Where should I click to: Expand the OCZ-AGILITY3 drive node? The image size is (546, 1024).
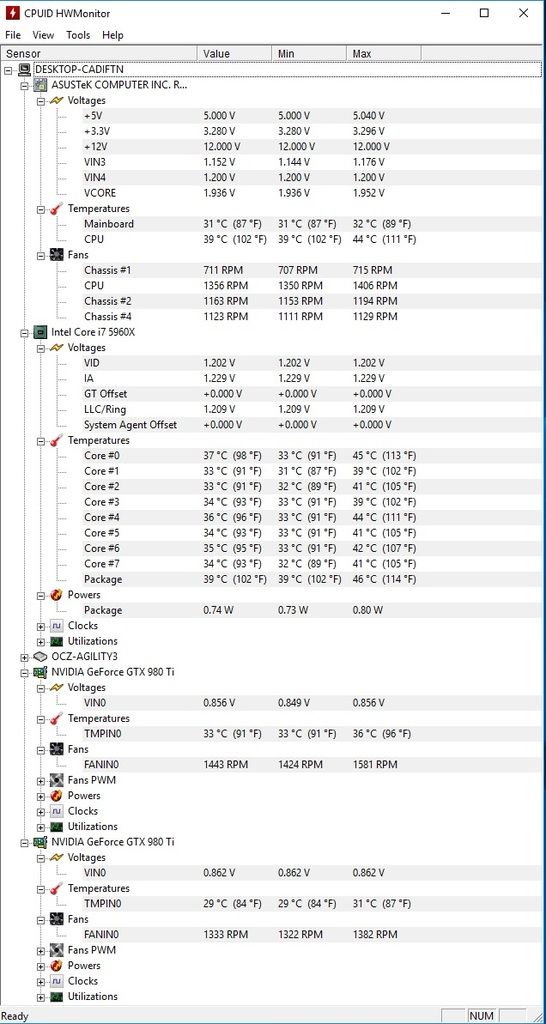25,656
